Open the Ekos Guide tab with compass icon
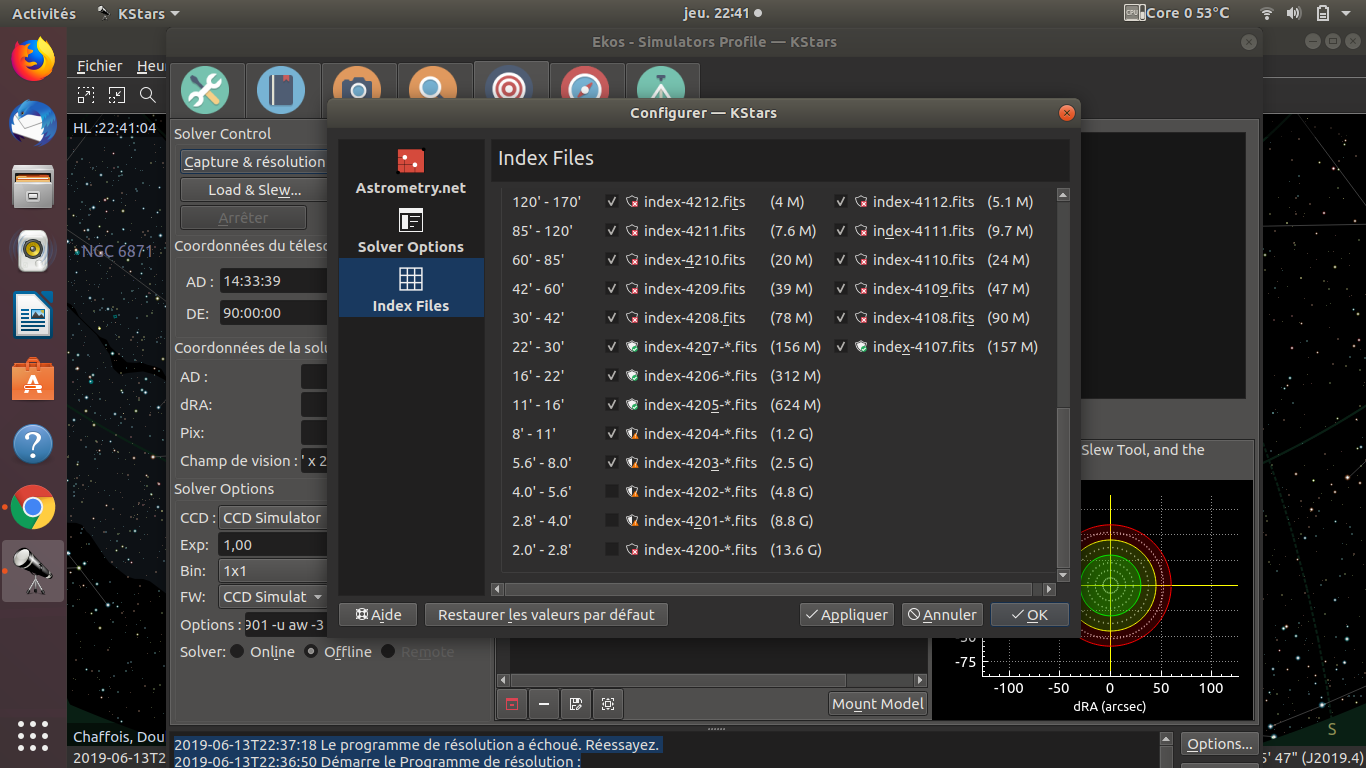 pos(585,90)
